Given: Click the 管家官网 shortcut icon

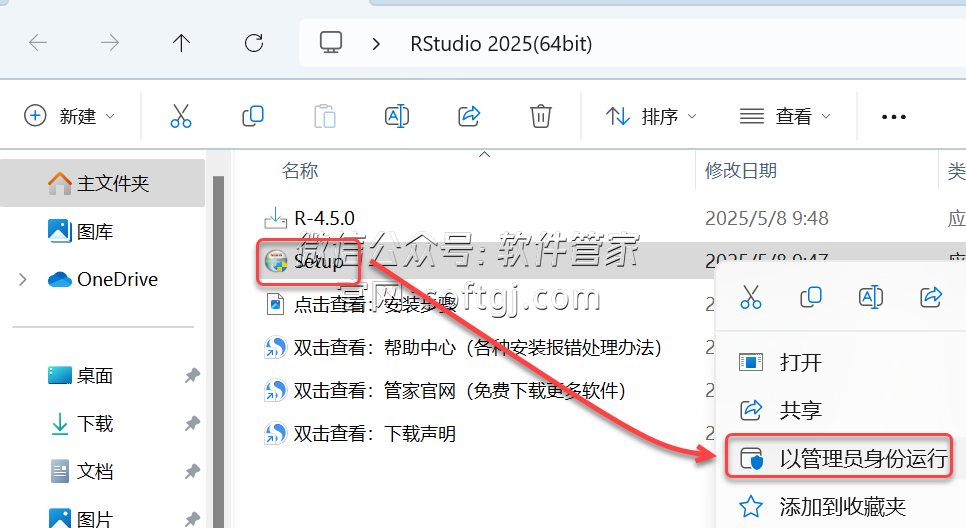Looking at the screenshot, I should click(275, 391).
